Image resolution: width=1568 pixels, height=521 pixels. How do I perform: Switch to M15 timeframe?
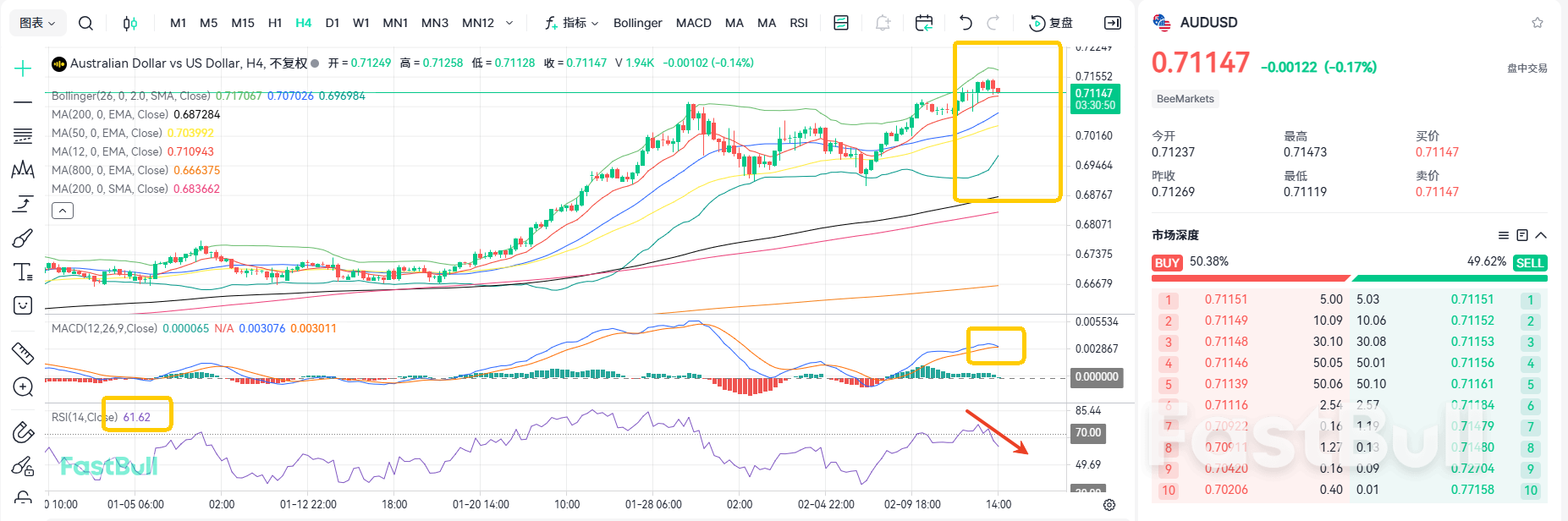click(x=243, y=23)
